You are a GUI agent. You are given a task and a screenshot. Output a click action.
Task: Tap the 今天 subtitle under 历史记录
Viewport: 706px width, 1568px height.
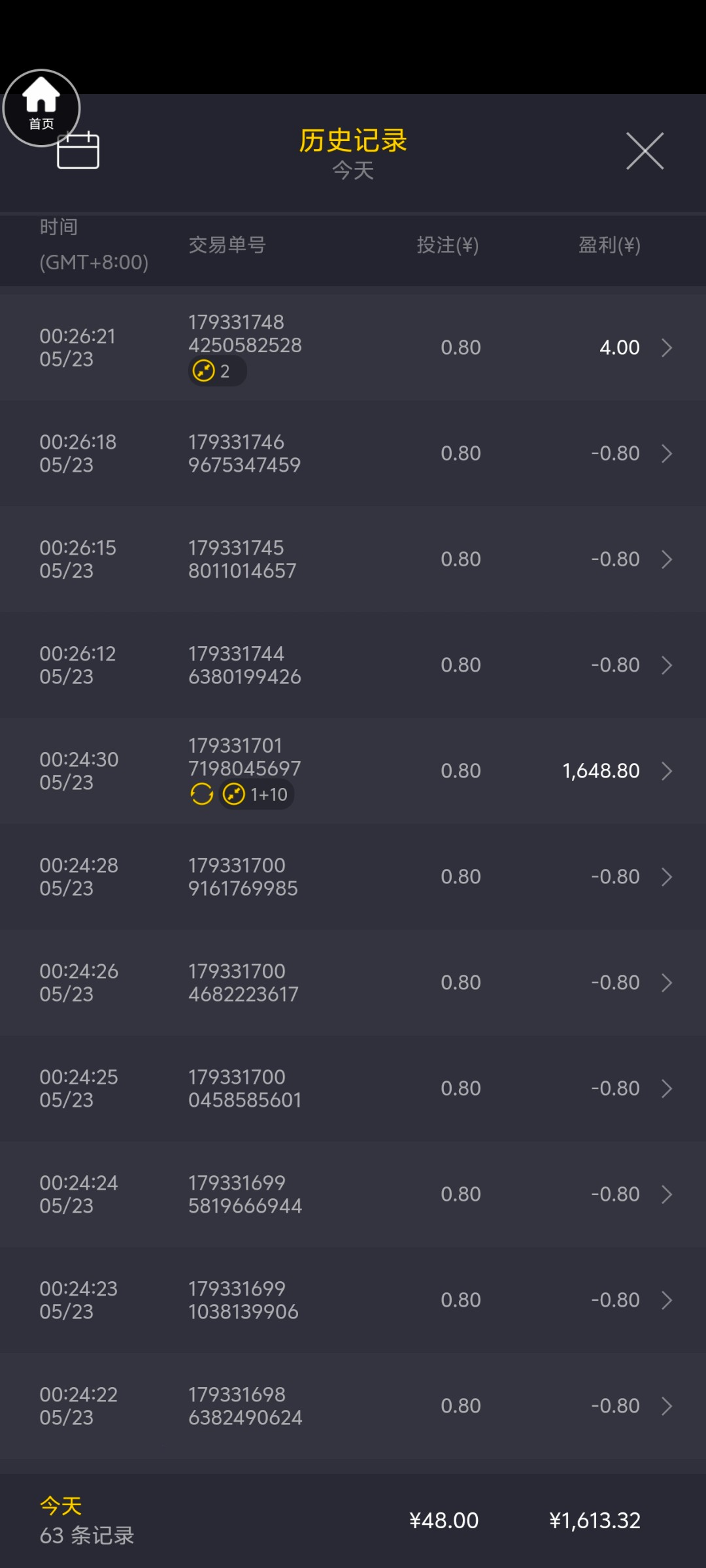[x=353, y=171]
